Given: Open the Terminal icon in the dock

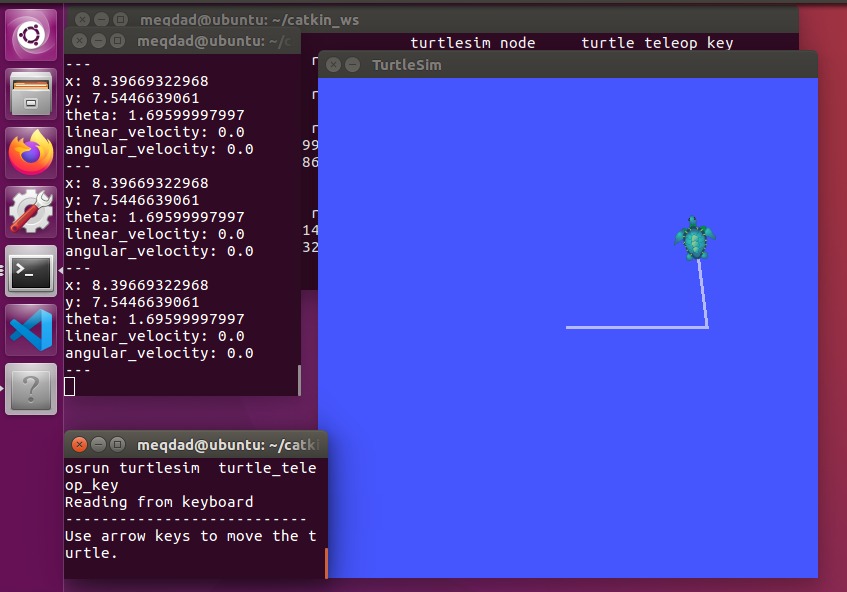Looking at the screenshot, I should tap(31, 271).
